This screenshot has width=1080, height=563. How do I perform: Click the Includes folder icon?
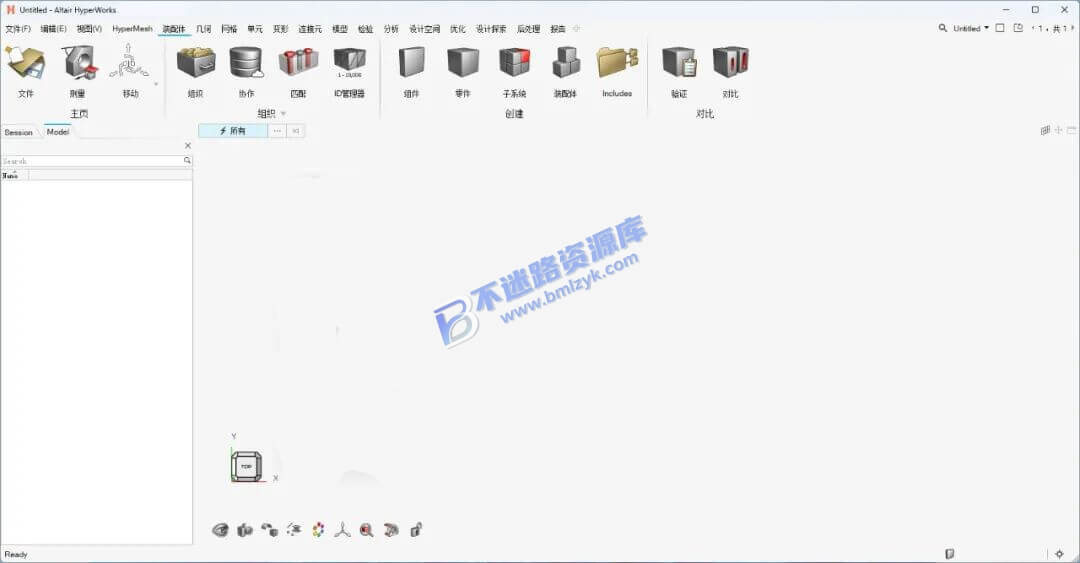617,63
